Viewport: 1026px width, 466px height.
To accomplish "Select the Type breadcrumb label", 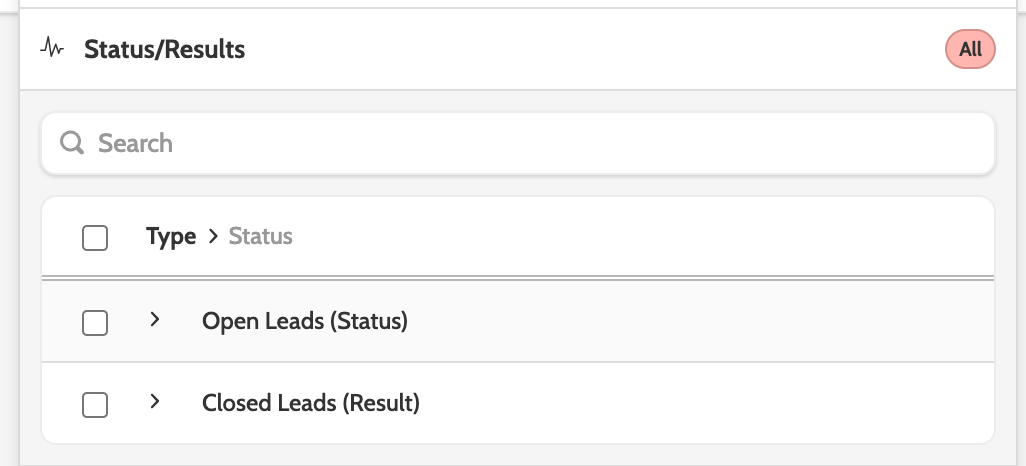I will click(x=171, y=237).
